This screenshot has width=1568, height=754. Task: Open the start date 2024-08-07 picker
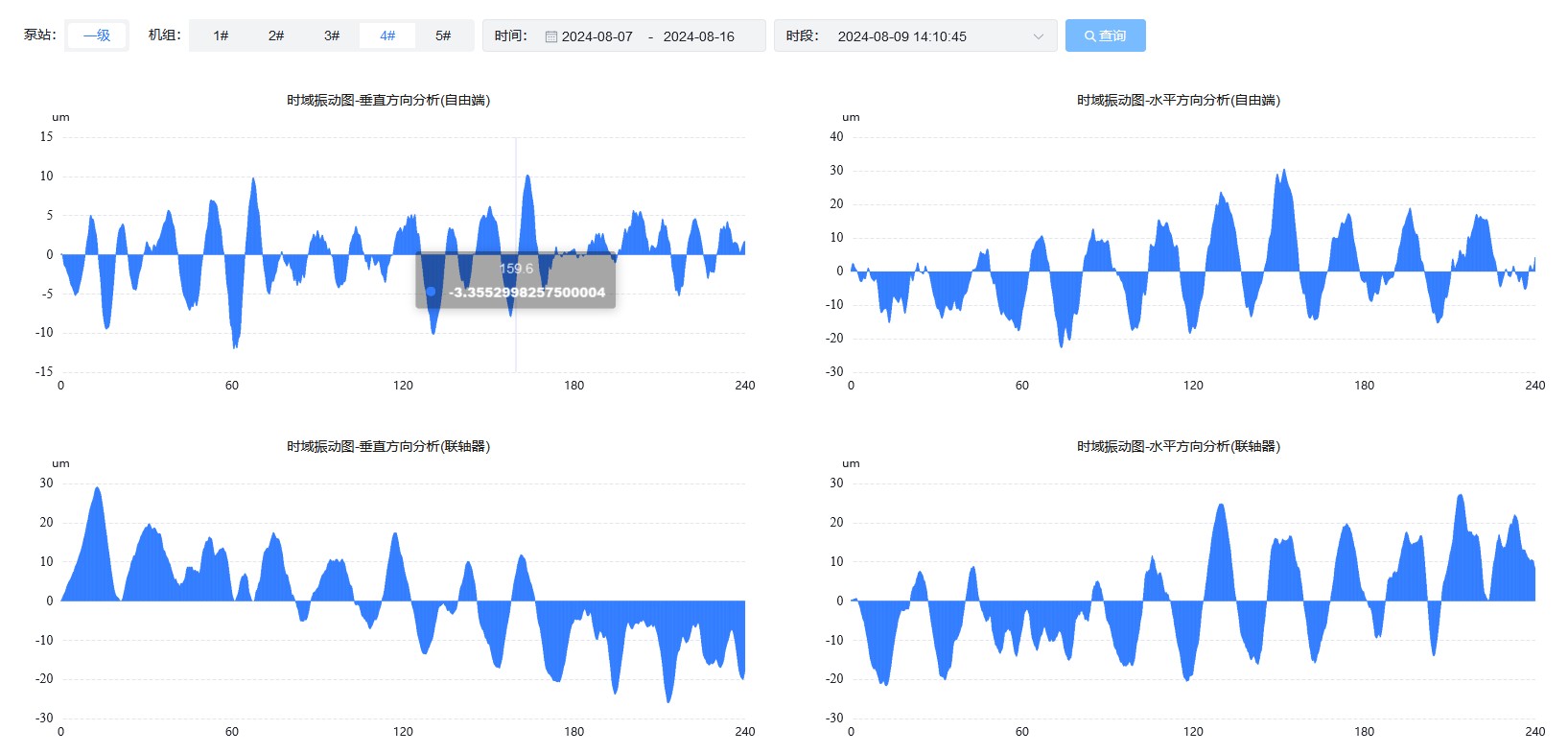(597, 36)
